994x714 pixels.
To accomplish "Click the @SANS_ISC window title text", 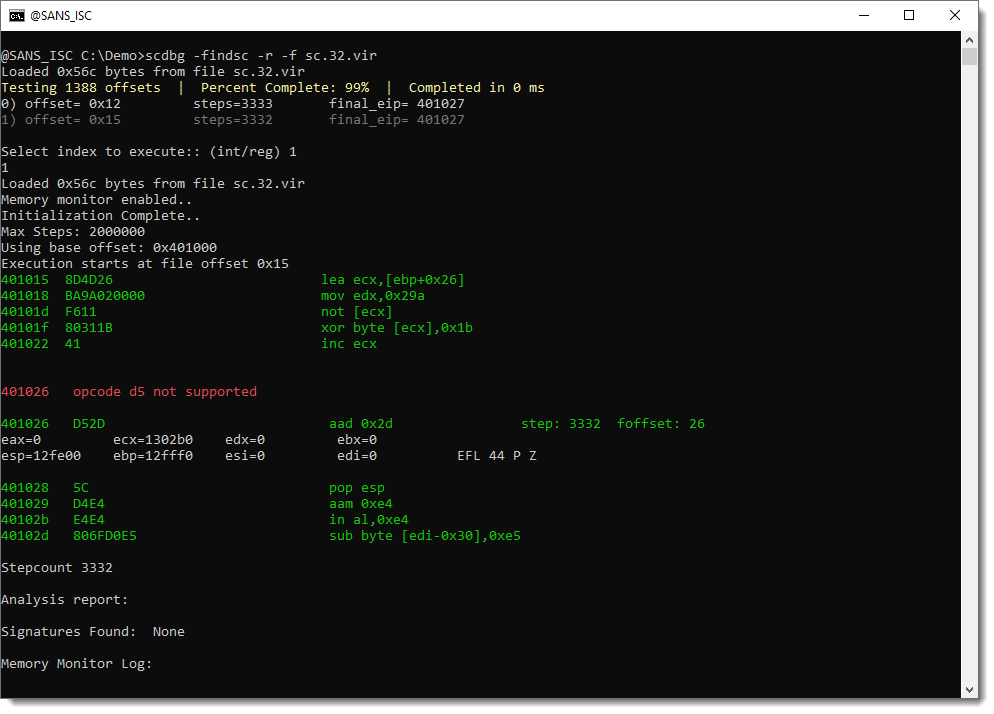I will 62,15.
